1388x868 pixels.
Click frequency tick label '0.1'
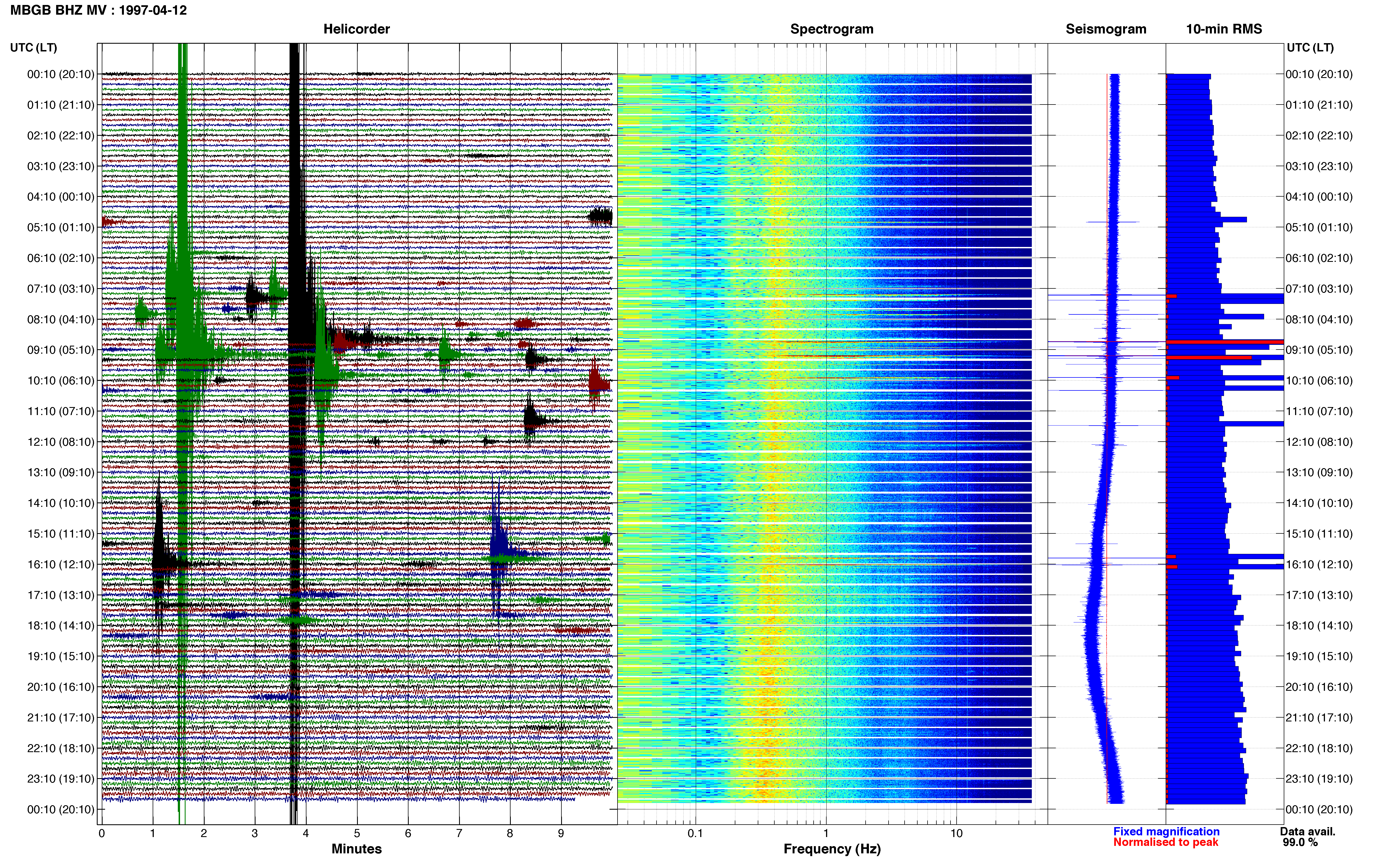coord(695,833)
